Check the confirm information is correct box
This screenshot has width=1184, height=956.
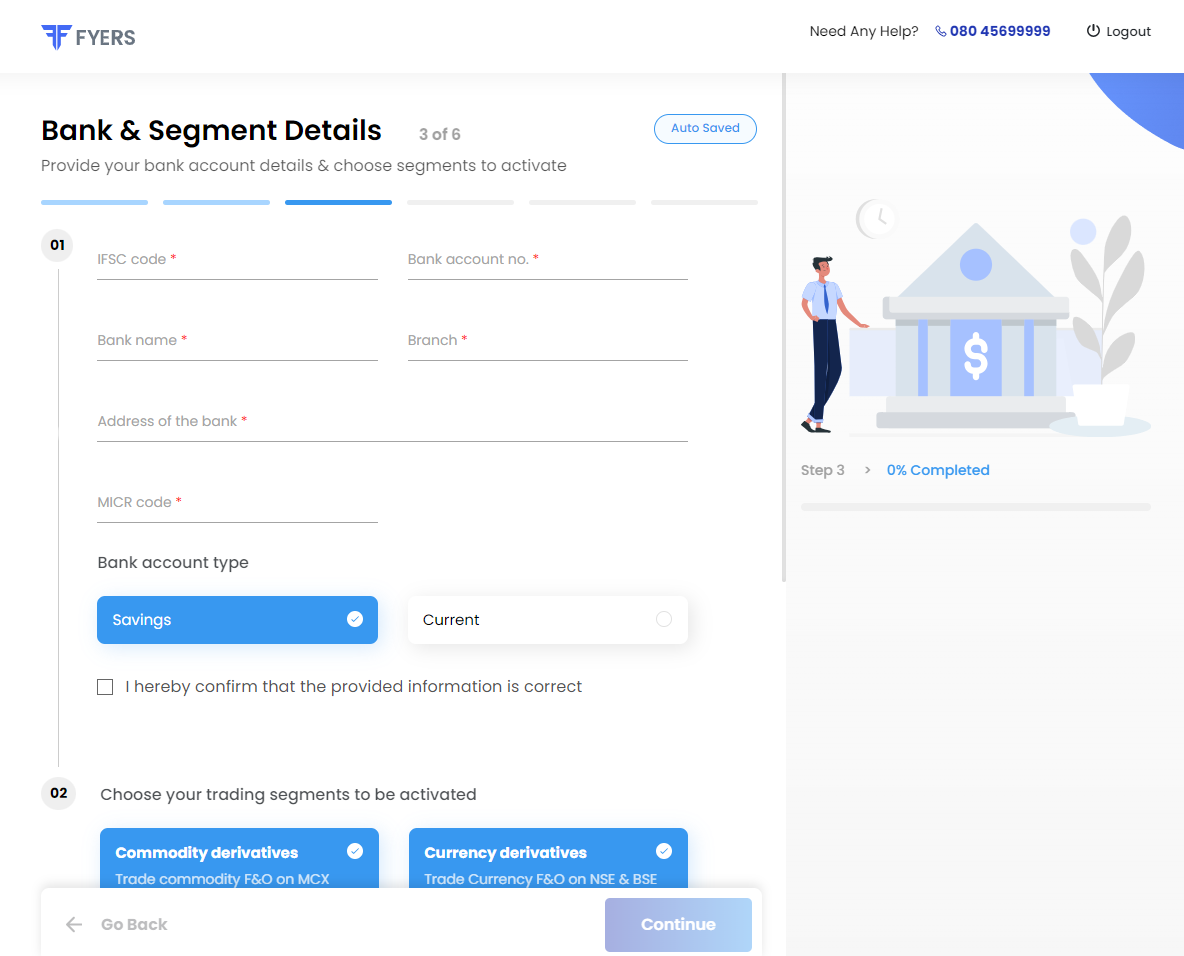tap(105, 687)
